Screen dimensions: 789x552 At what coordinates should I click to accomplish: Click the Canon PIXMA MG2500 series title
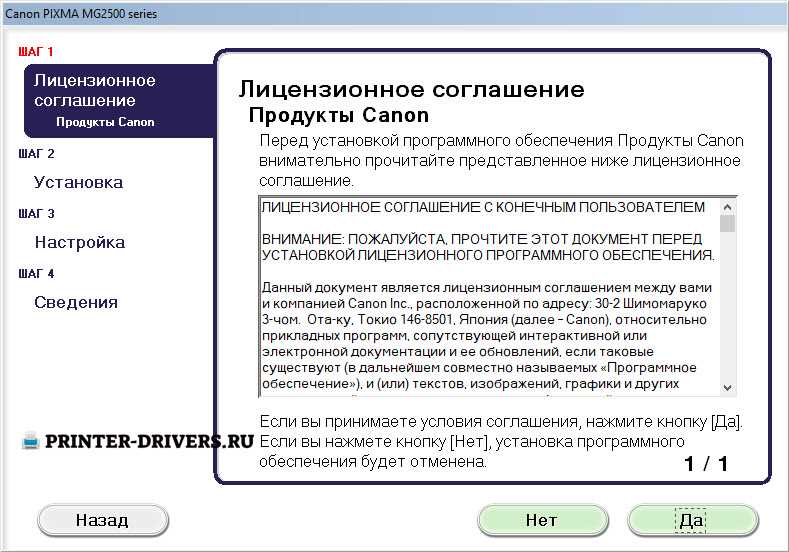(x=81, y=14)
